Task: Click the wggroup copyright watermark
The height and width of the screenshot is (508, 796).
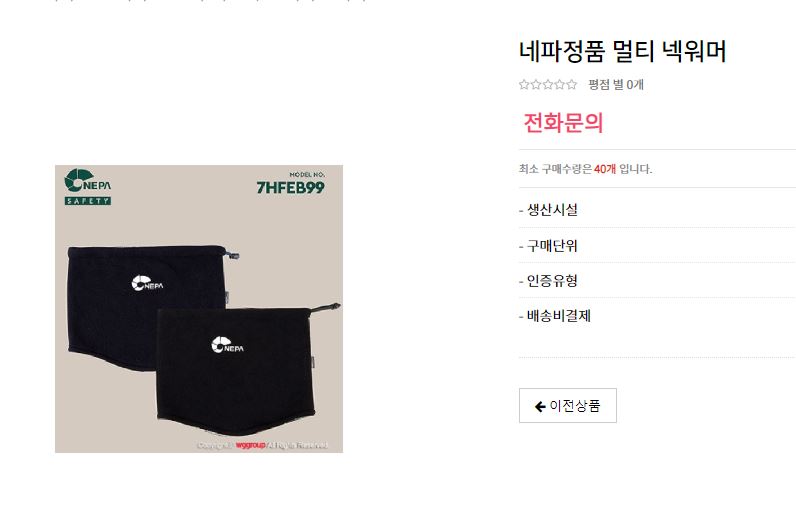Action: click(x=262, y=445)
